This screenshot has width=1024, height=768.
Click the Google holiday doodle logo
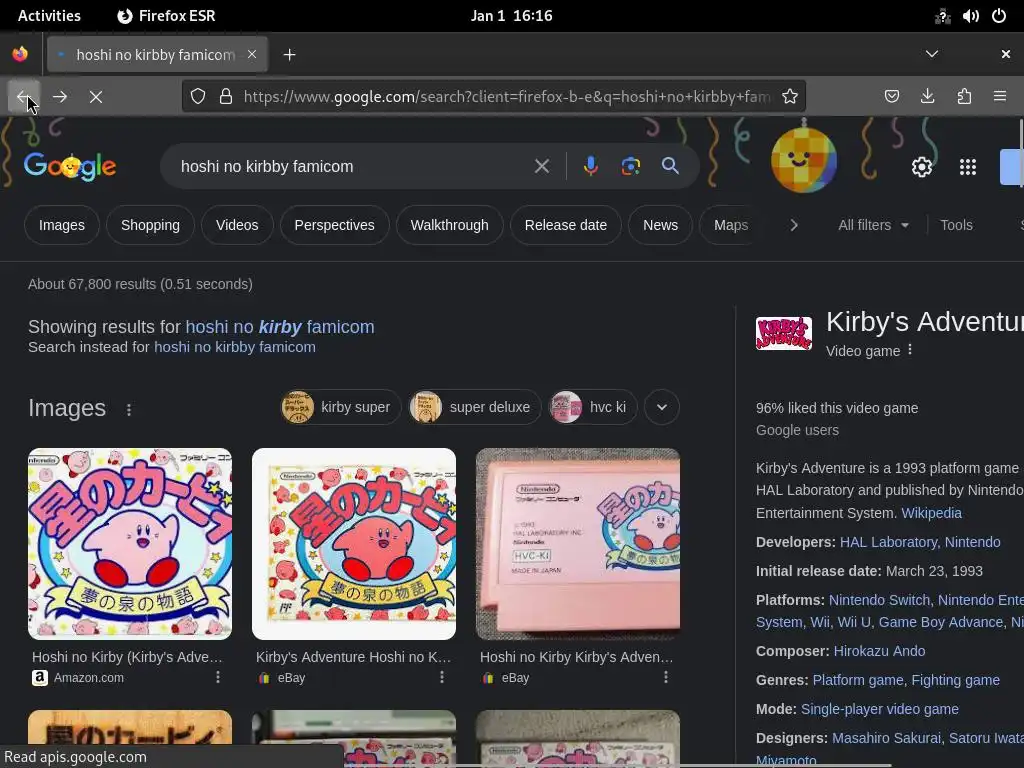(x=70, y=167)
